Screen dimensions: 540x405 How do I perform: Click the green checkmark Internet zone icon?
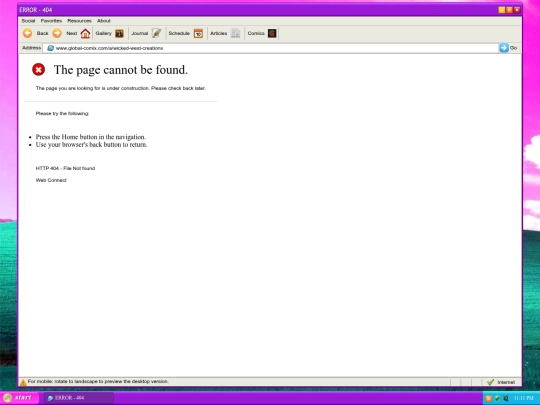[x=490, y=382]
